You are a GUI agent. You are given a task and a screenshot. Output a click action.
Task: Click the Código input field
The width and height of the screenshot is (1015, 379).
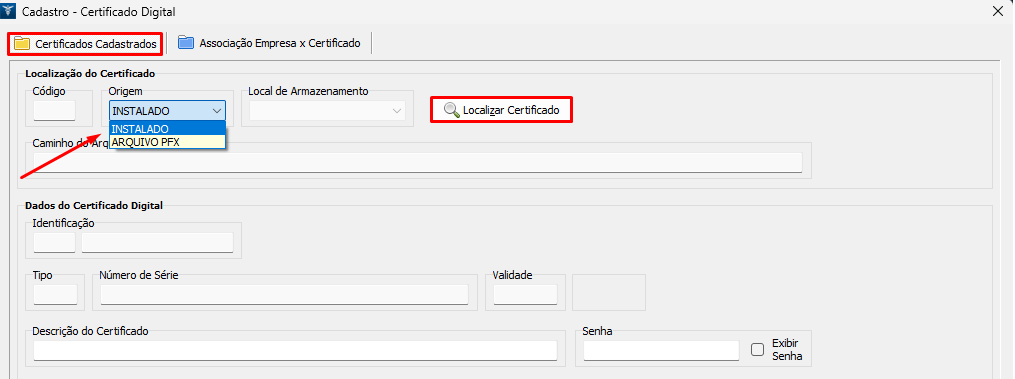(54, 111)
